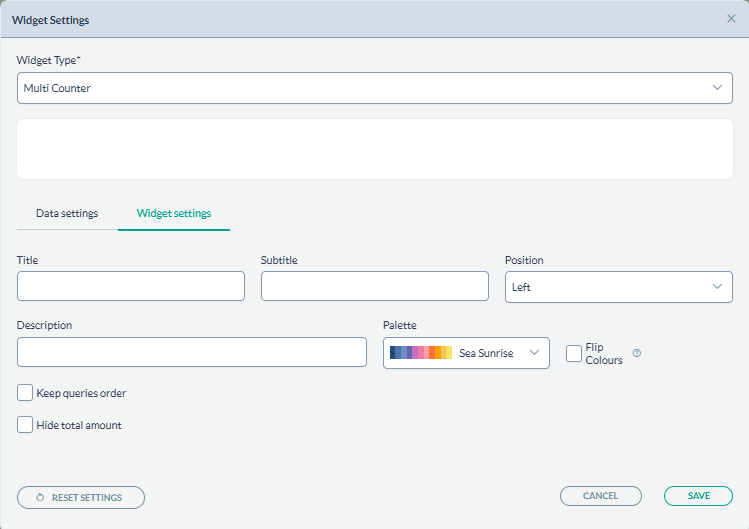Close the Widget Settings dialog with X
Image resolution: width=749 pixels, height=529 pixels.
[x=731, y=18]
